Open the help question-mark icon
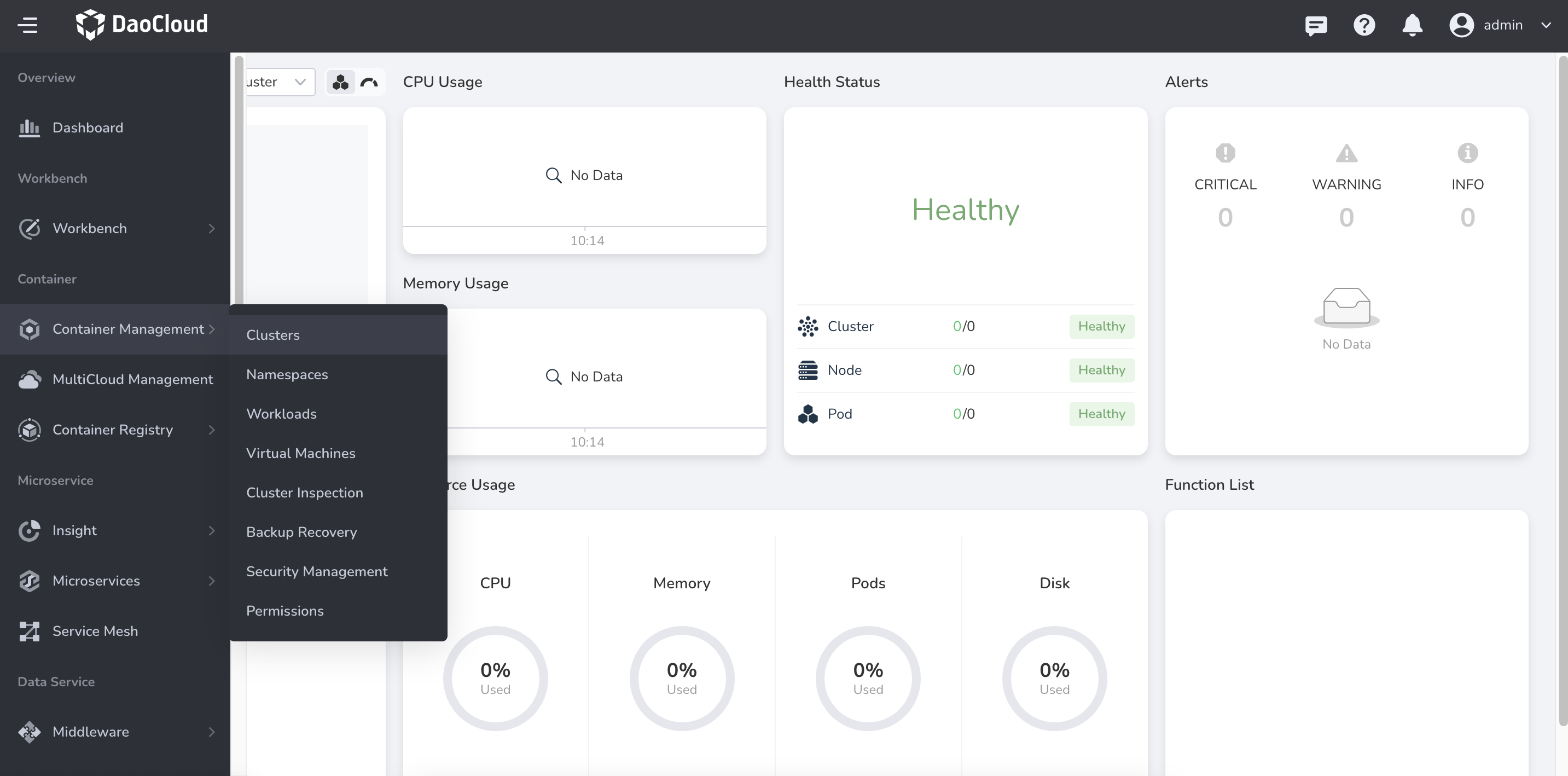 tap(1364, 26)
